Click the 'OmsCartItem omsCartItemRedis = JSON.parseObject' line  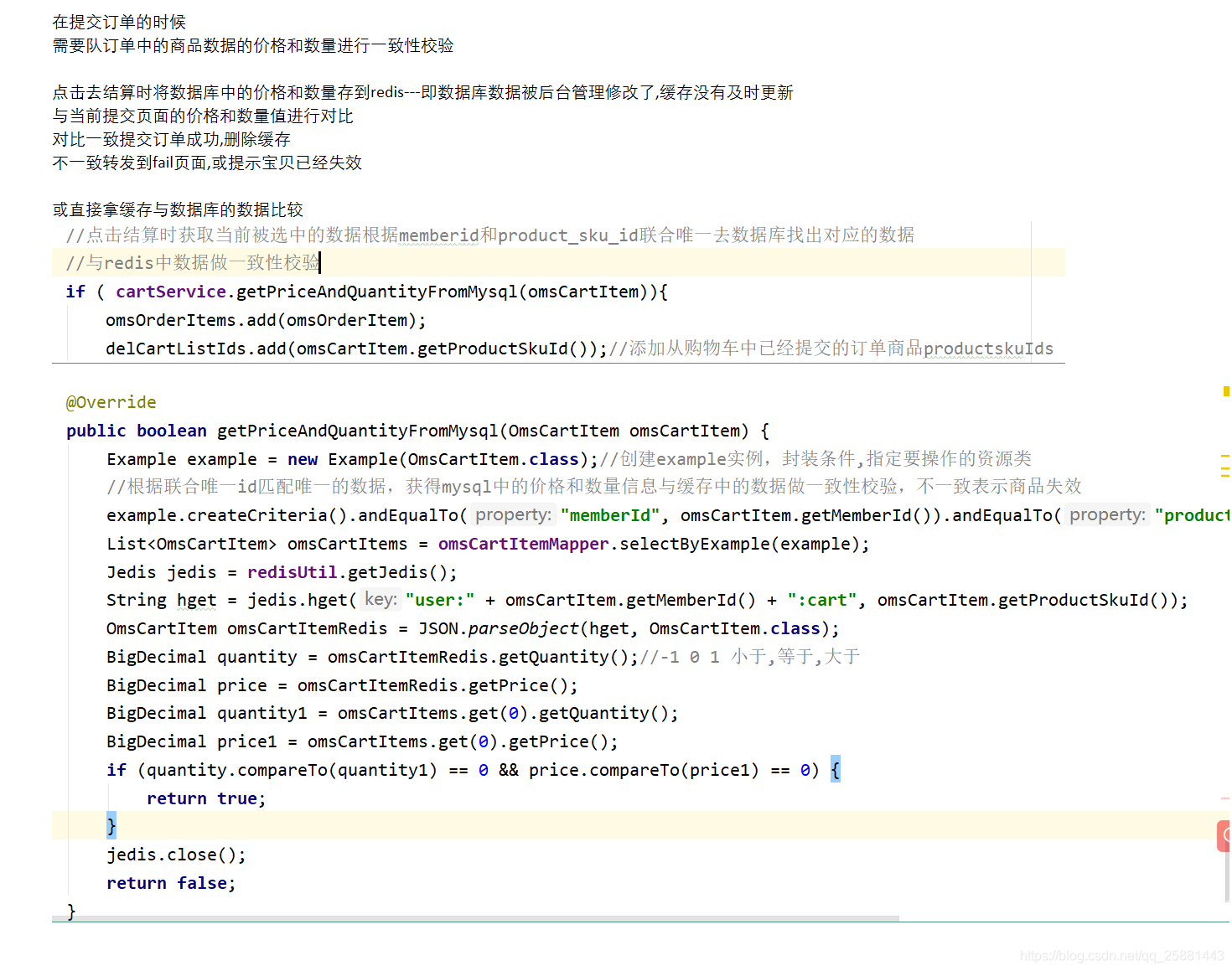(473, 628)
